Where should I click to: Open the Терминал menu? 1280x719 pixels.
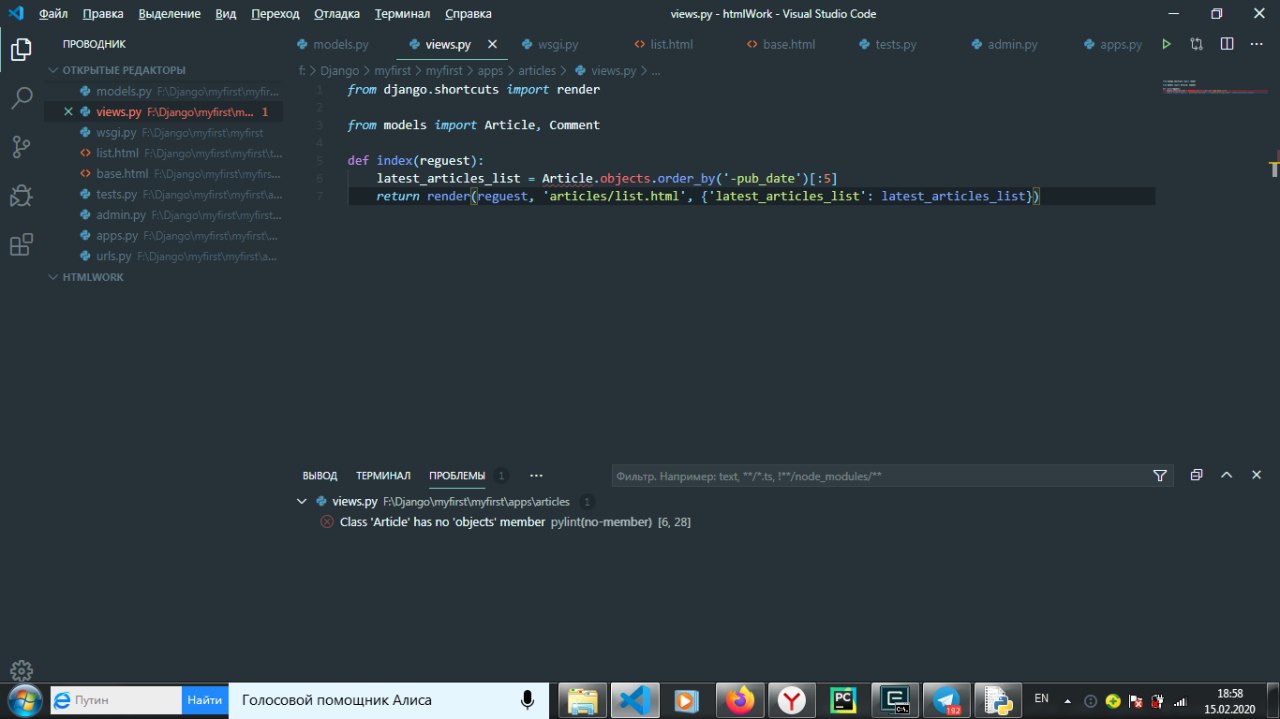403,14
